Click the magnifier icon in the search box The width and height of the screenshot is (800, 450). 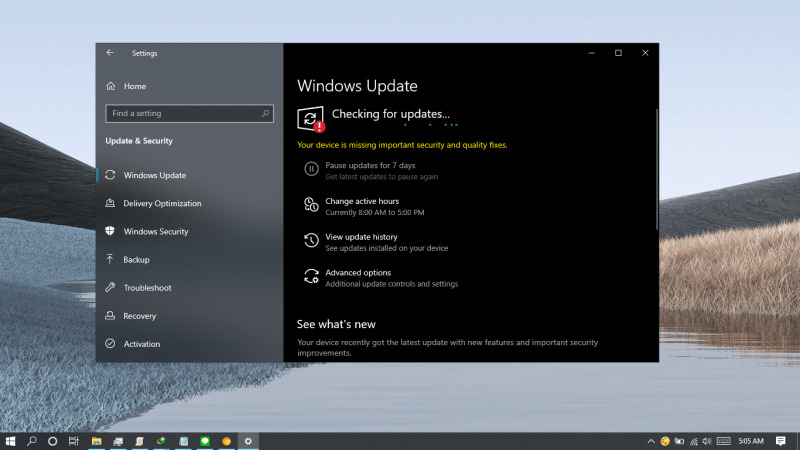[x=265, y=113]
